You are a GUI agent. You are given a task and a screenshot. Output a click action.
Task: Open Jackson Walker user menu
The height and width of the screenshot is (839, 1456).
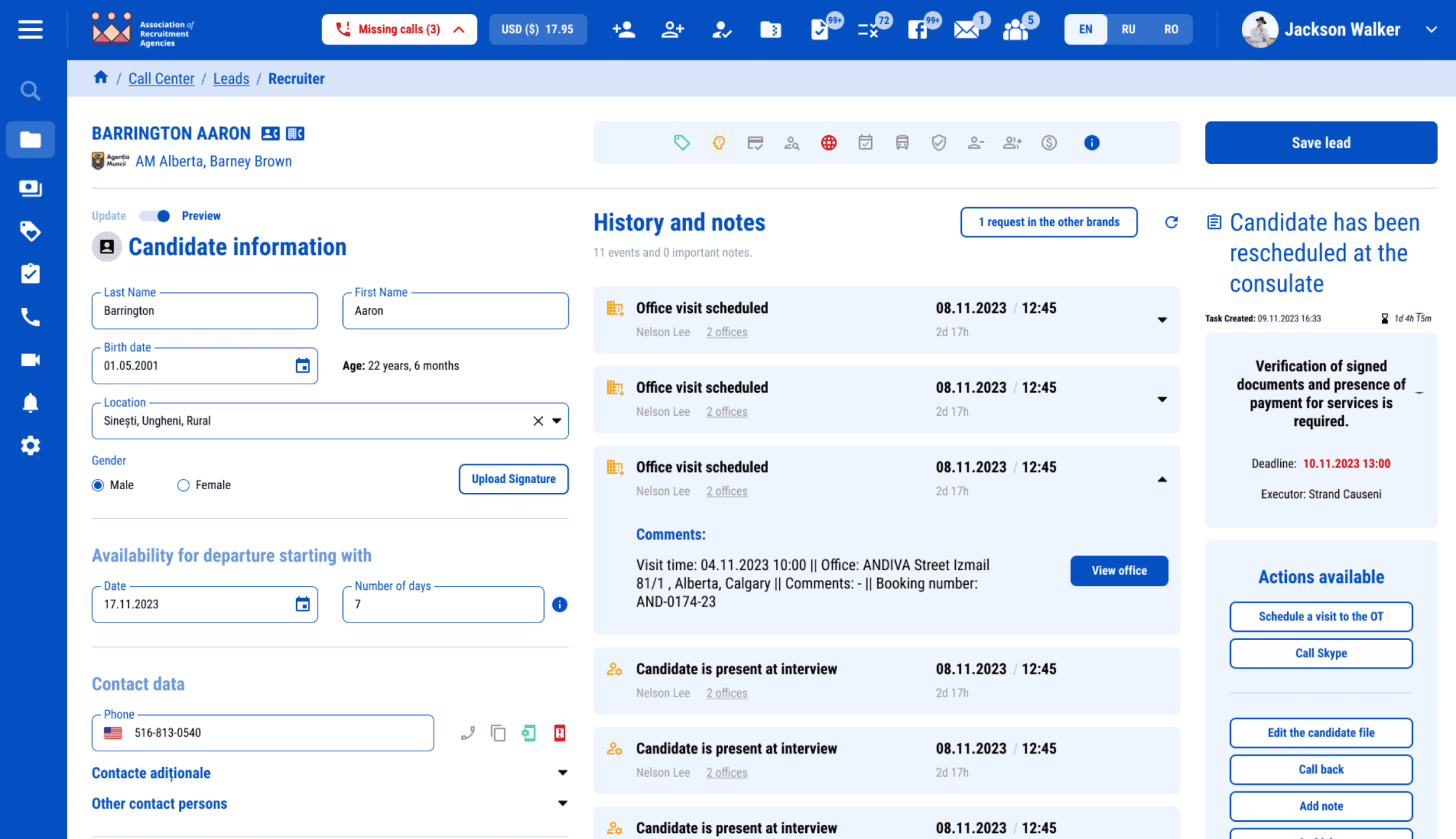(x=1339, y=30)
